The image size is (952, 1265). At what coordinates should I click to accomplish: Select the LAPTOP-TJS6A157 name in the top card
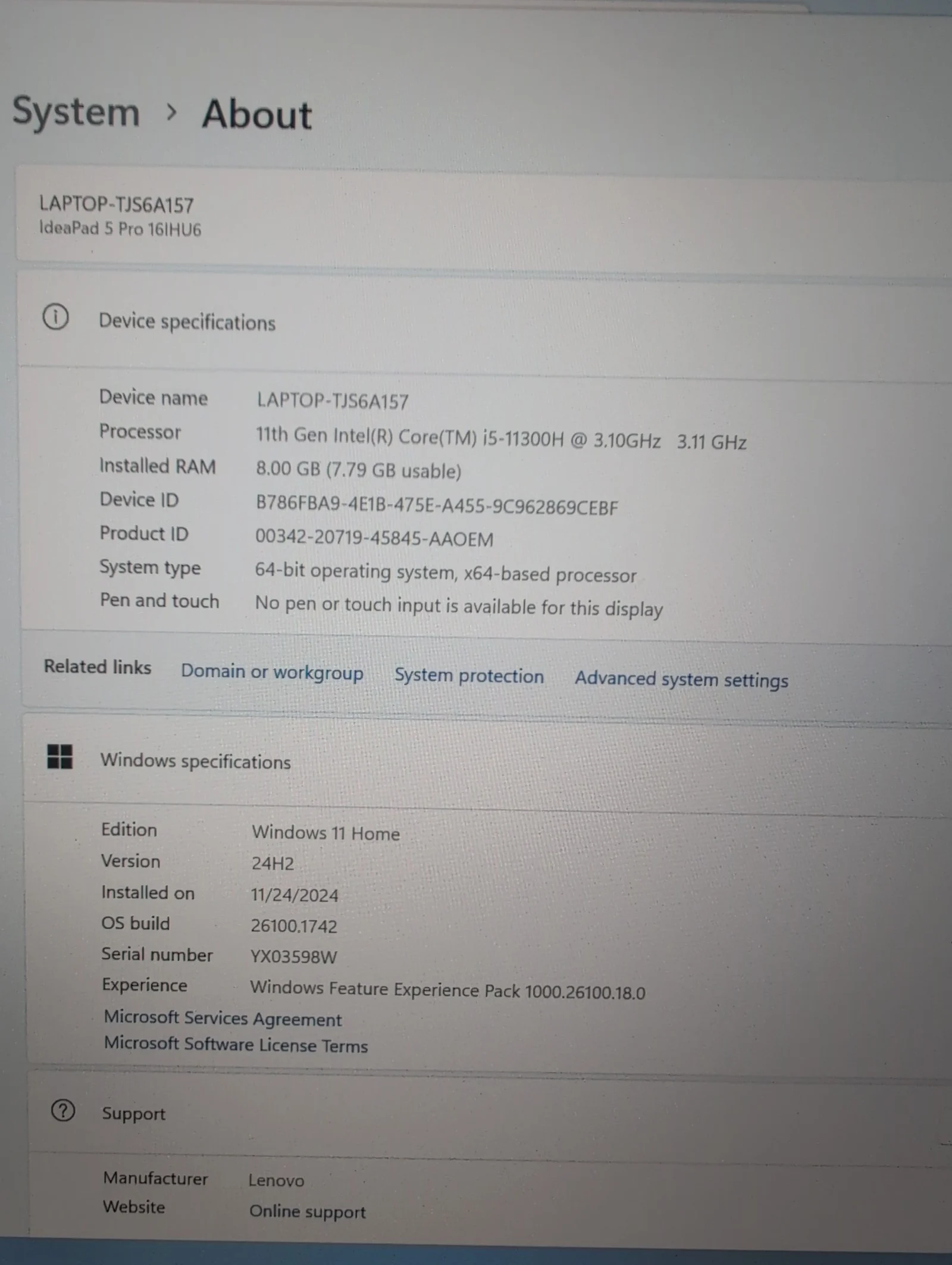116,205
